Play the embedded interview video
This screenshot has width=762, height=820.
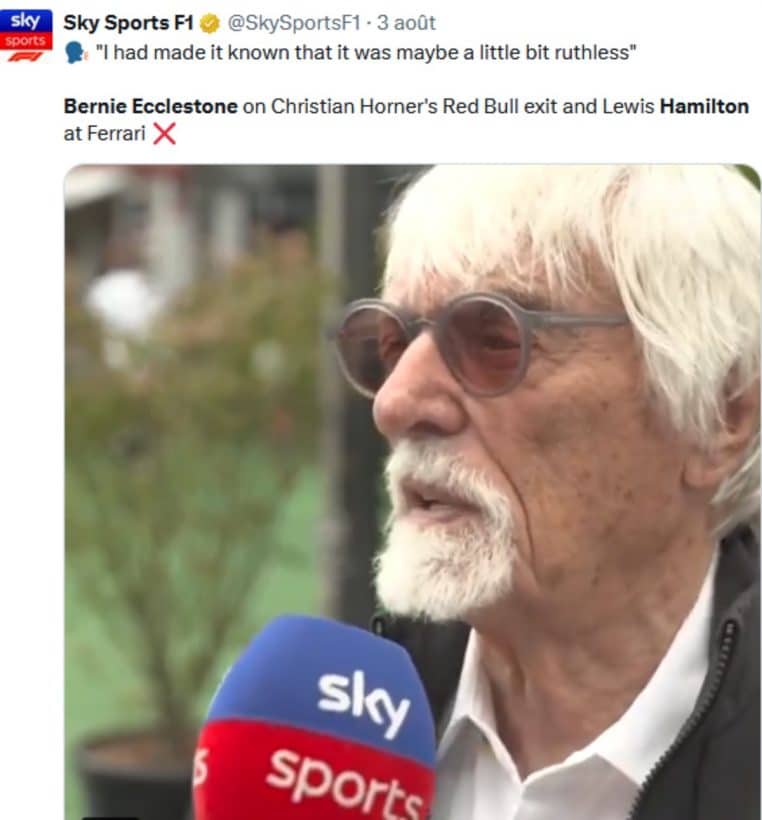point(413,492)
